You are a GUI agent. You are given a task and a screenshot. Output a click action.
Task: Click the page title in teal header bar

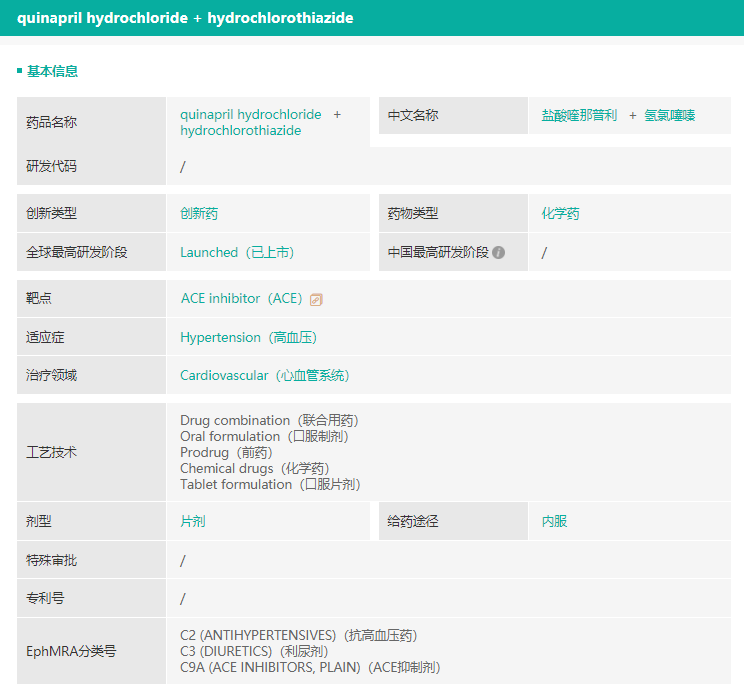click(x=185, y=18)
